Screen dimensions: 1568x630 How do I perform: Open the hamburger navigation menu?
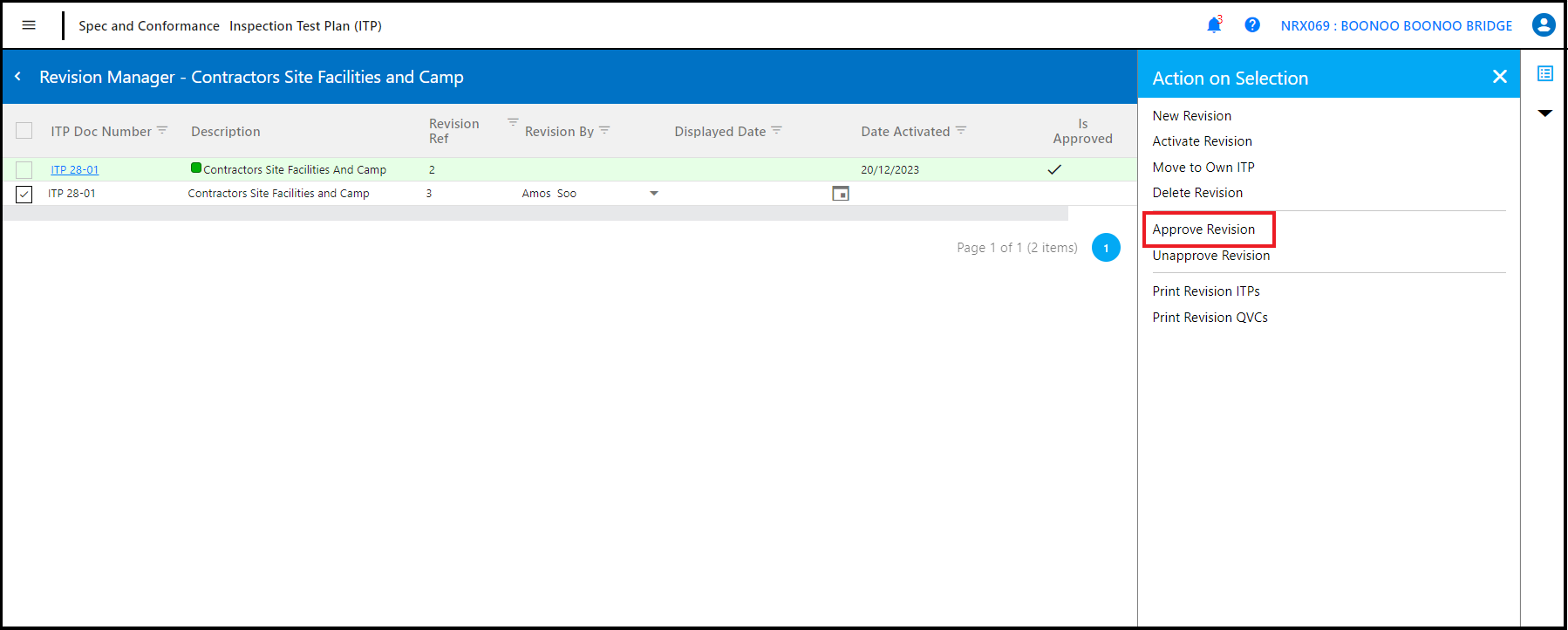click(29, 25)
